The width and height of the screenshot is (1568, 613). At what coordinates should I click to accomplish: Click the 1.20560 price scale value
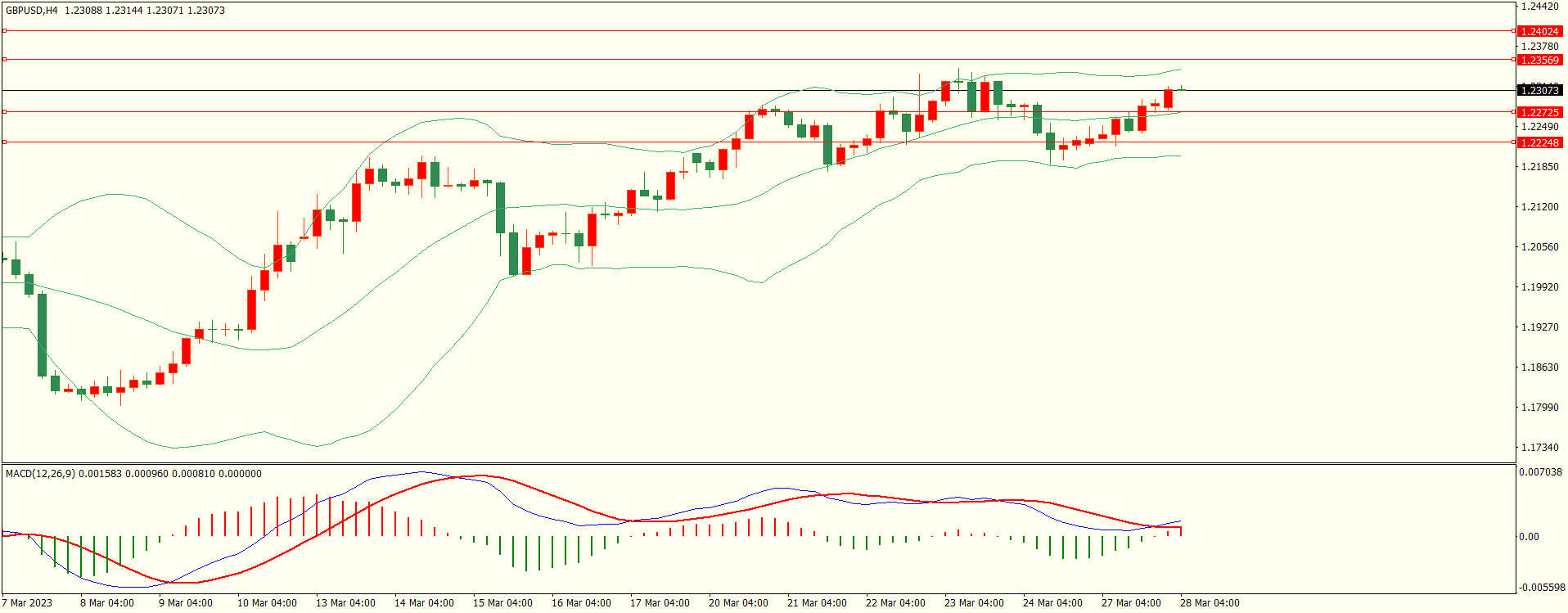tap(1539, 247)
